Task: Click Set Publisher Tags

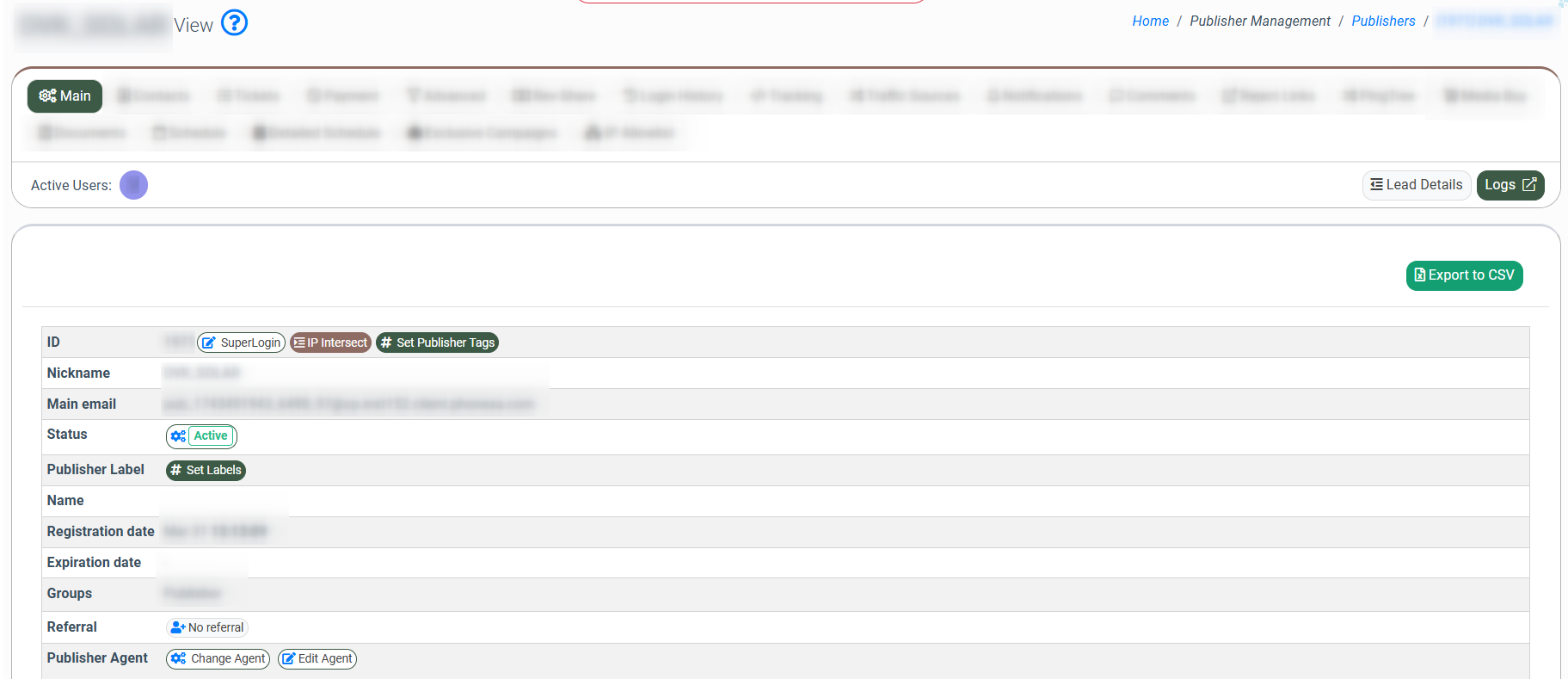Action: 437,343
